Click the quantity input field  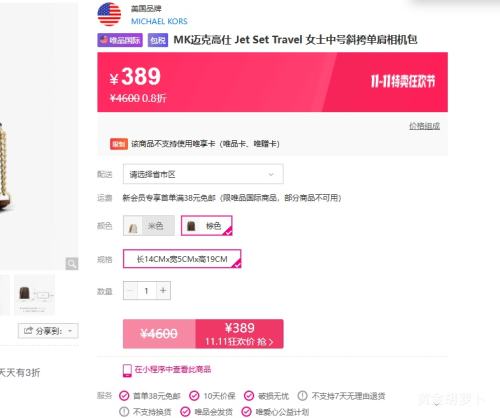(146, 291)
